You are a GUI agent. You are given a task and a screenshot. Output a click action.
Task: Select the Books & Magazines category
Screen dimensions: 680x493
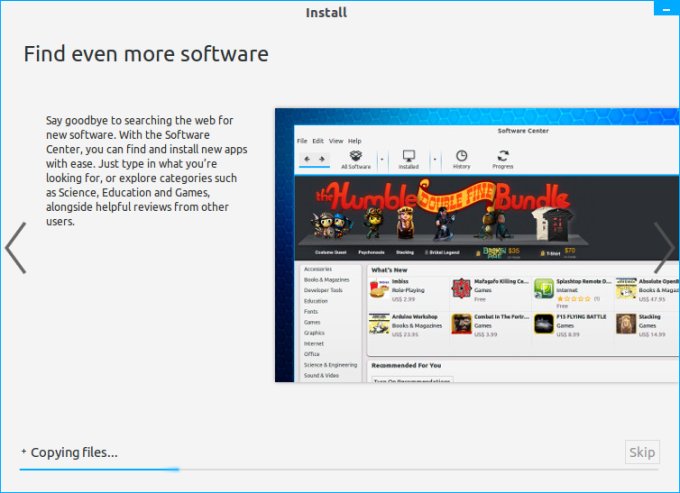click(325, 280)
